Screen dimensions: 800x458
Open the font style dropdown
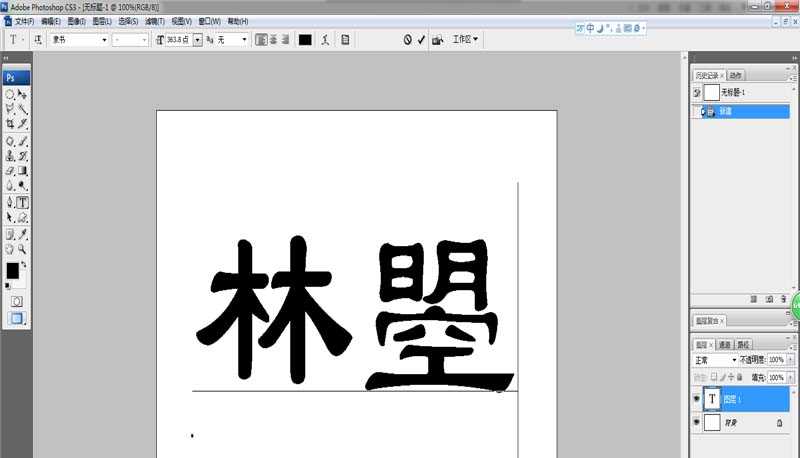click(144, 40)
